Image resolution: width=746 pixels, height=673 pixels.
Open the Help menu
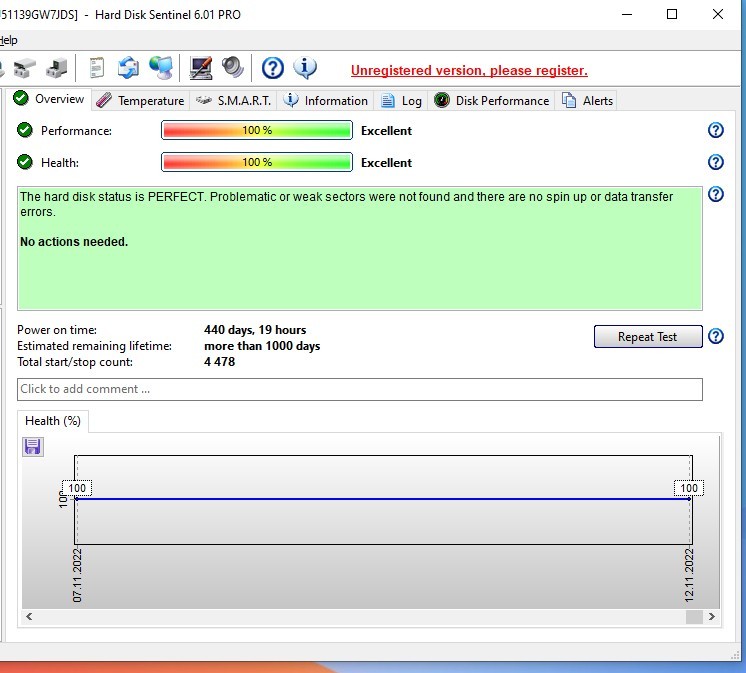(8, 40)
